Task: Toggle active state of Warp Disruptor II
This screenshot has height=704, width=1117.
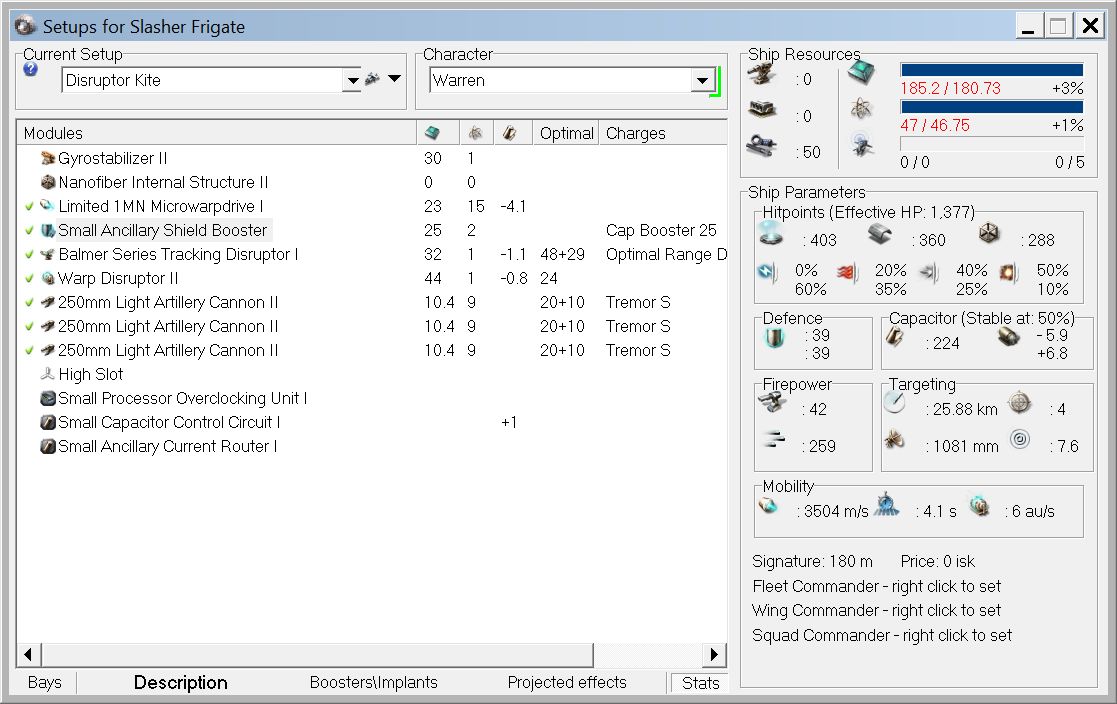Action: (29, 279)
